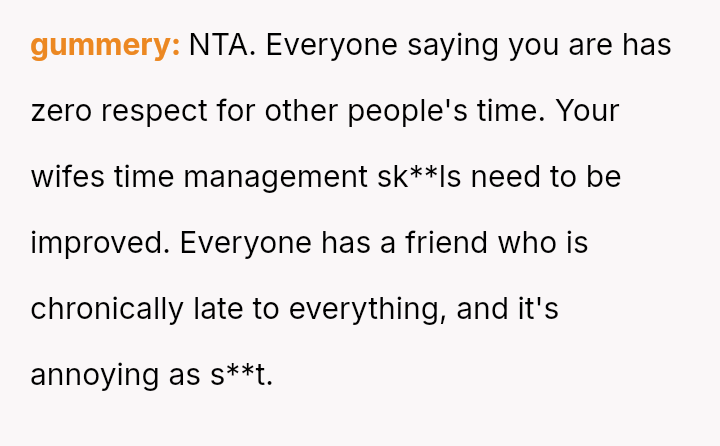Click the censored word s**t
Viewport: 720px width, 446px height.
240,375
